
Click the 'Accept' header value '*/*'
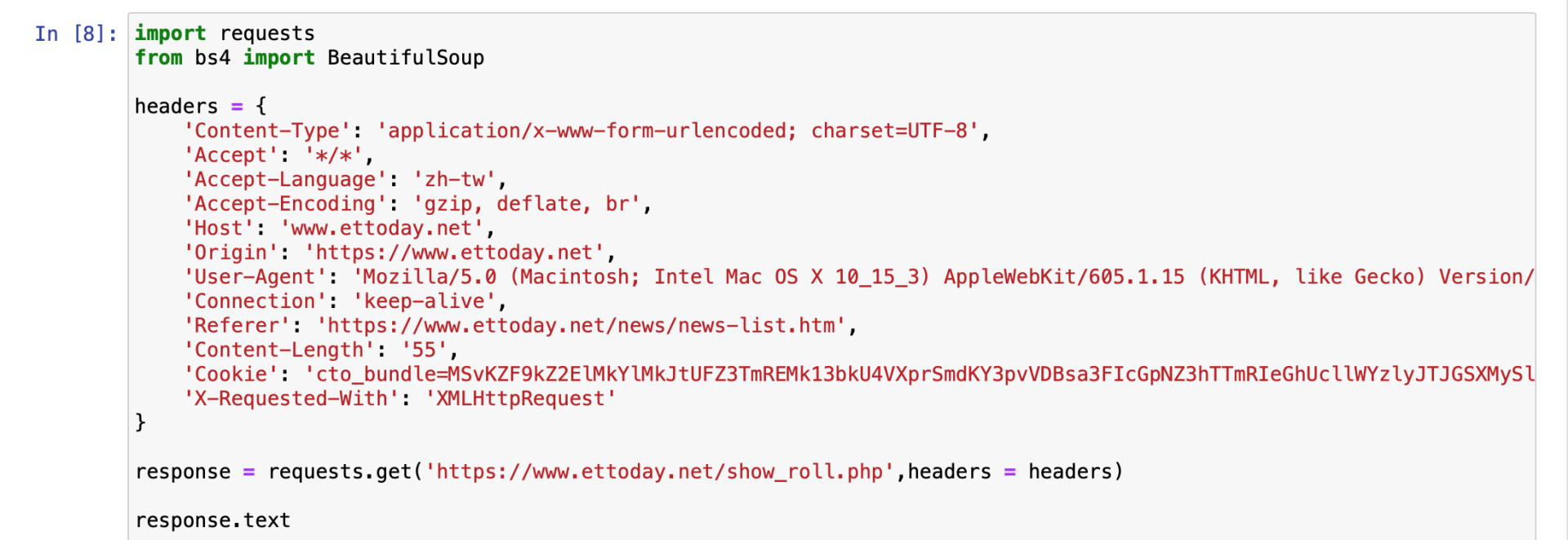pyautogui.click(x=334, y=155)
